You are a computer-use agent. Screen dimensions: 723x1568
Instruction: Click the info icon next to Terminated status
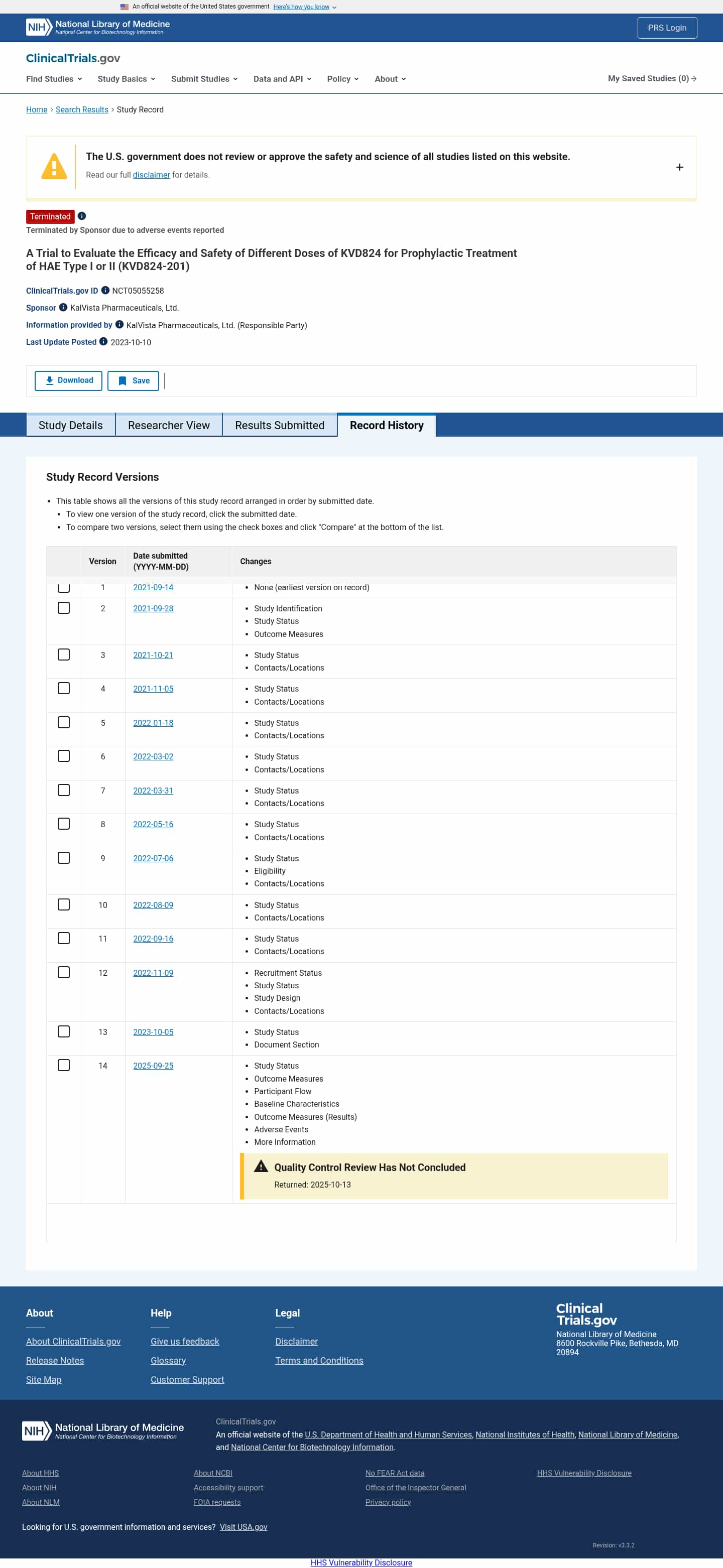(82, 216)
